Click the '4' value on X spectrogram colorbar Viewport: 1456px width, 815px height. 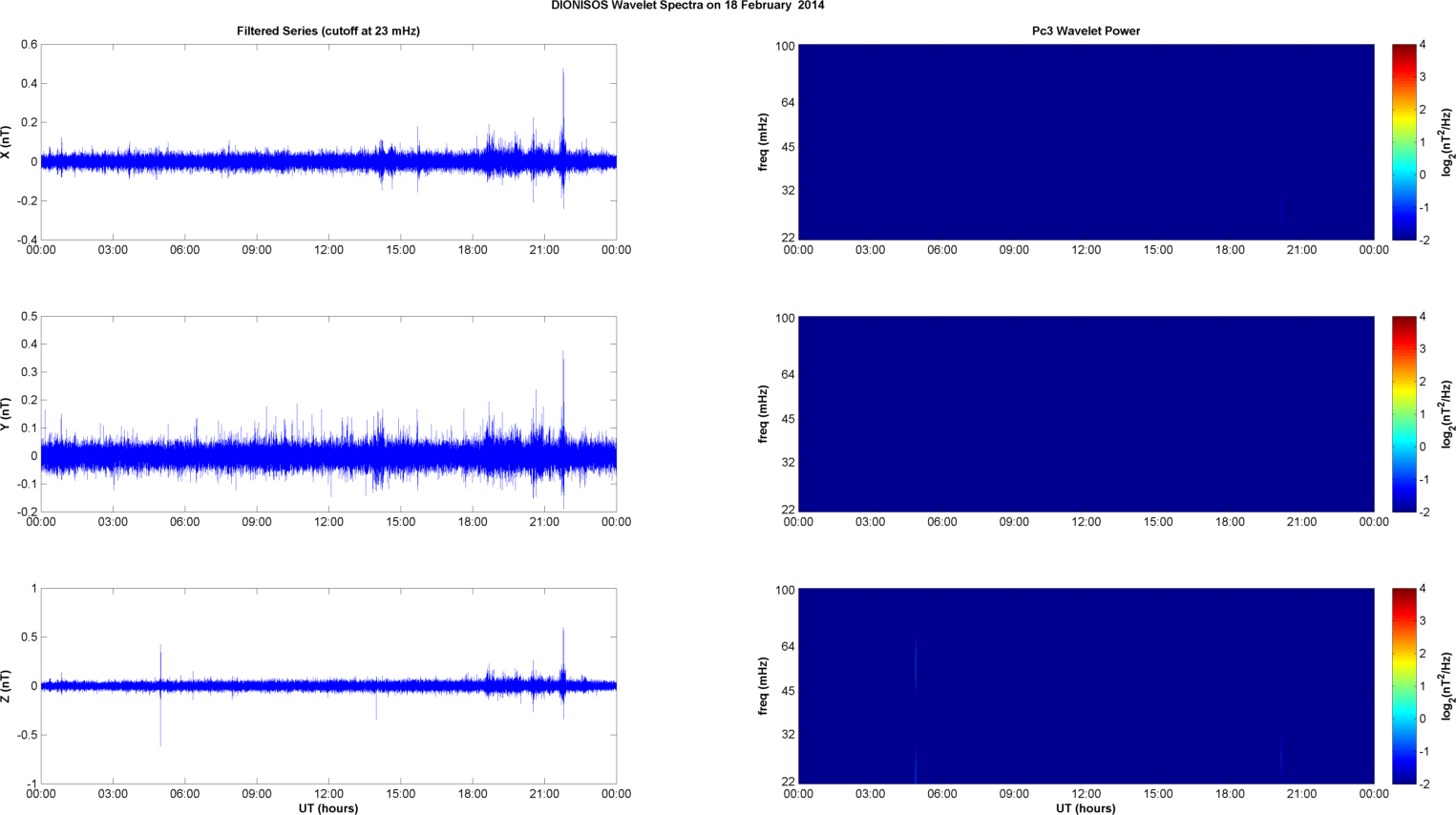(x=1423, y=45)
